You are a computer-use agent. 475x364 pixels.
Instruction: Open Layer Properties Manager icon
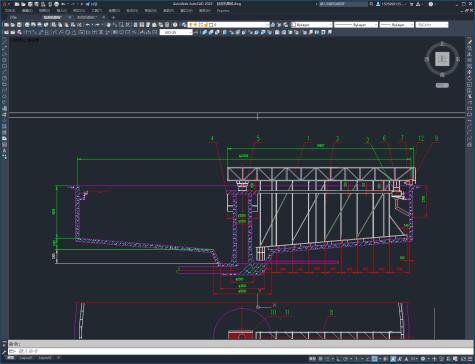(184, 25)
